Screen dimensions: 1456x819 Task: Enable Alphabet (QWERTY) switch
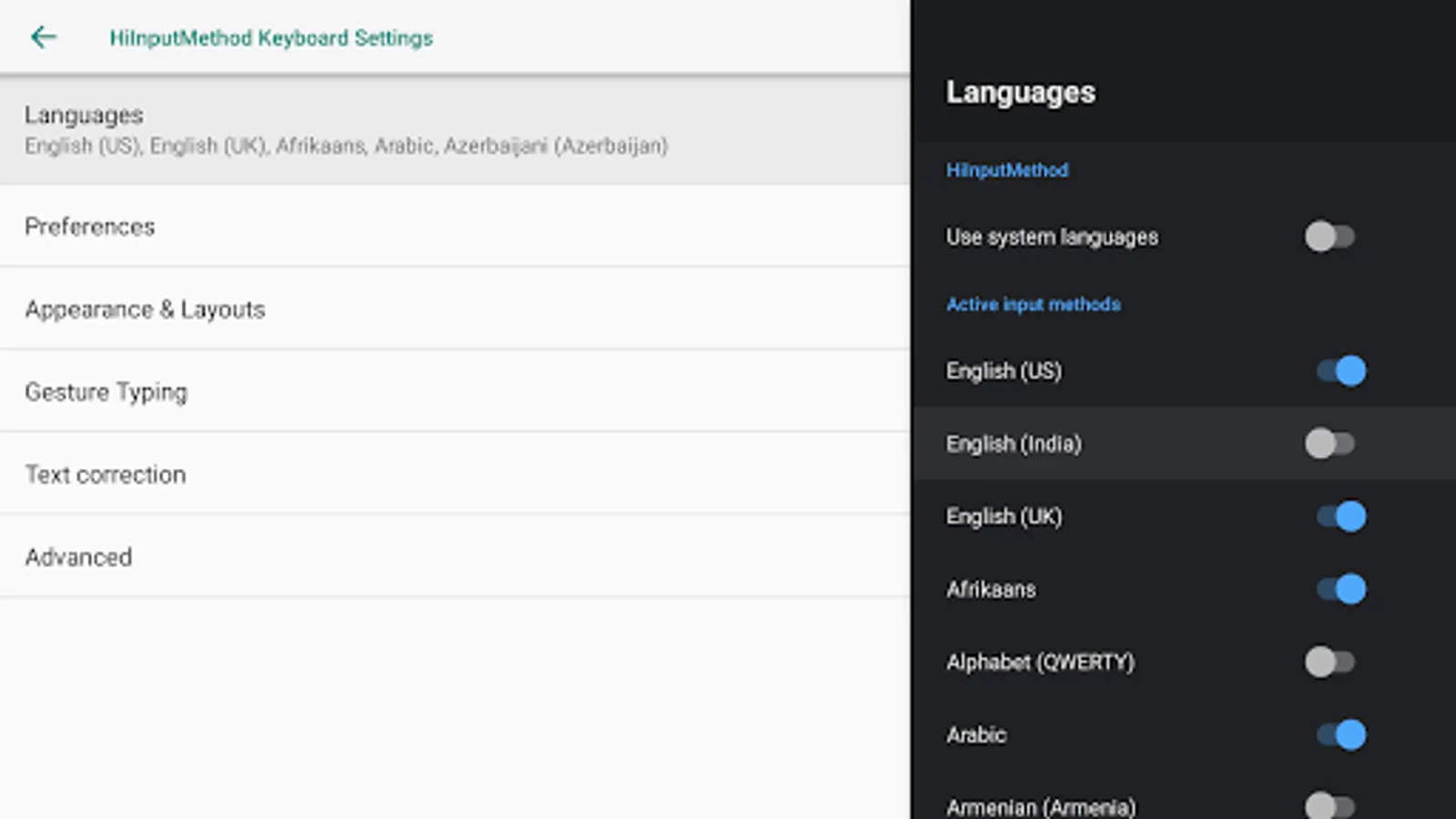[1330, 662]
